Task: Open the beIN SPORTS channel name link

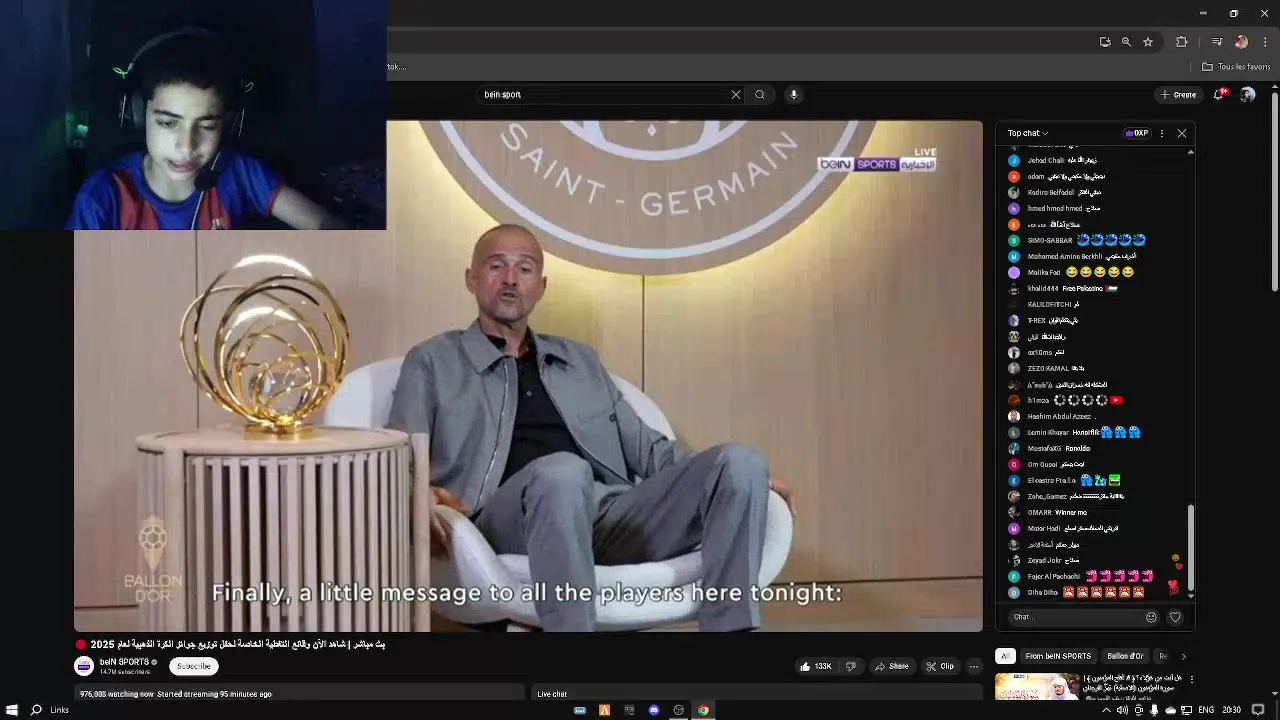Action: (x=125, y=662)
